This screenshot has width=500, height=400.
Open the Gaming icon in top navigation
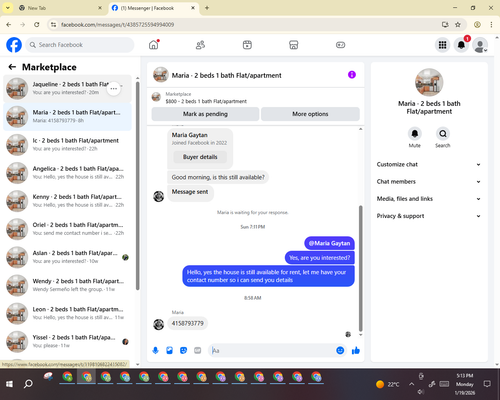pos(340,45)
